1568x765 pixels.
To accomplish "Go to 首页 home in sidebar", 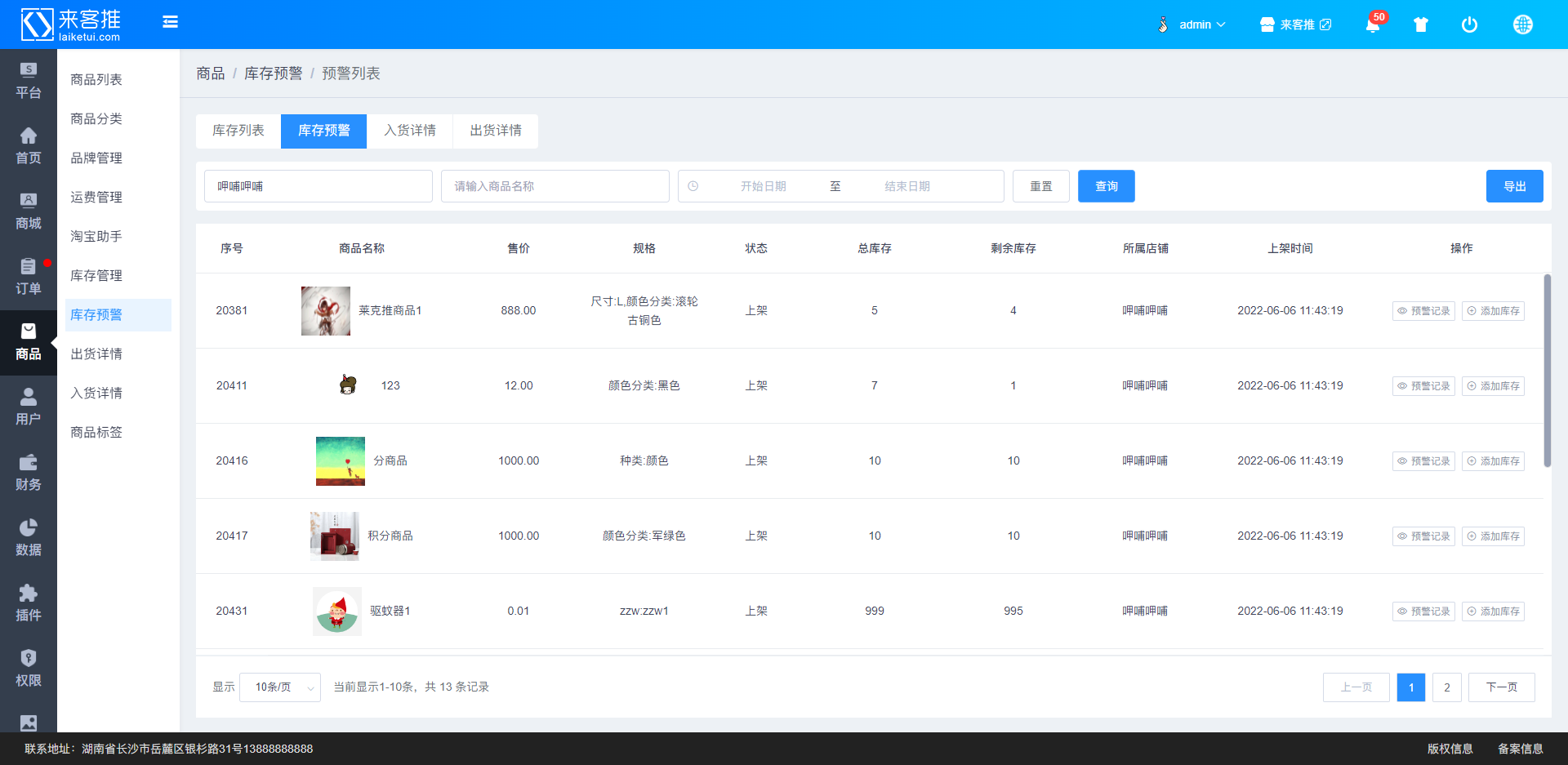I will click(29, 146).
